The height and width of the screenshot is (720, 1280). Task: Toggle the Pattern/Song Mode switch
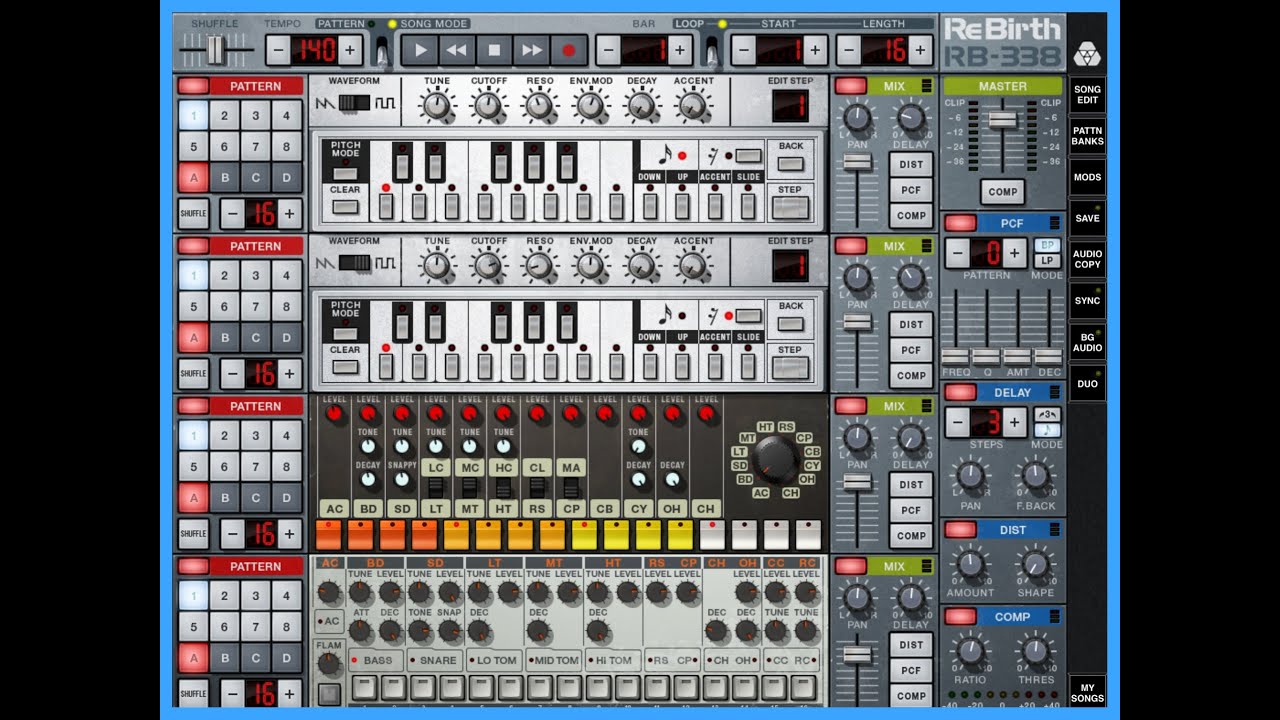(x=380, y=49)
